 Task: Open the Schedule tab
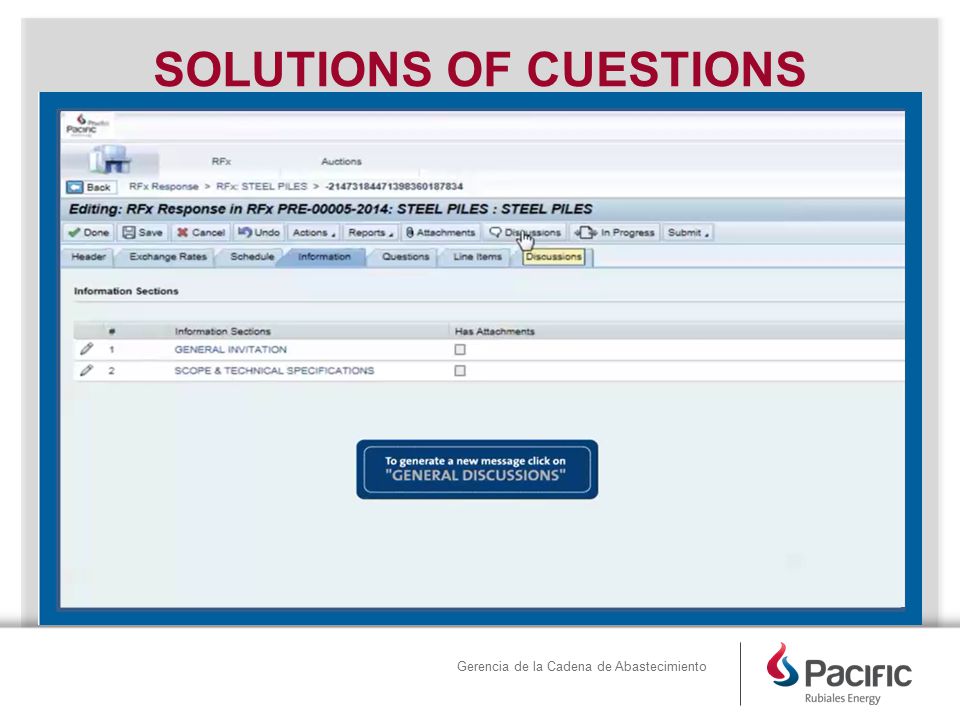click(x=252, y=257)
